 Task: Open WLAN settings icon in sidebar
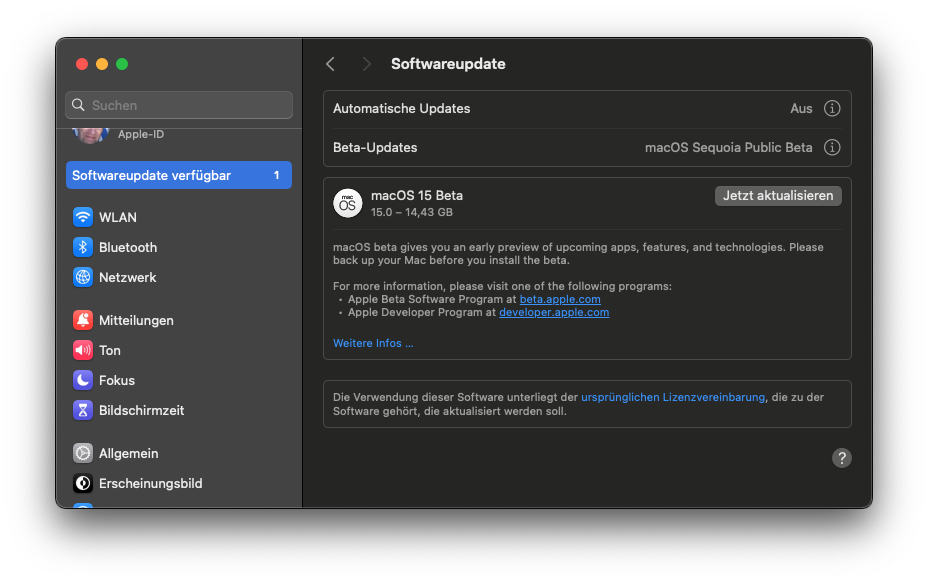(x=83, y=217)
